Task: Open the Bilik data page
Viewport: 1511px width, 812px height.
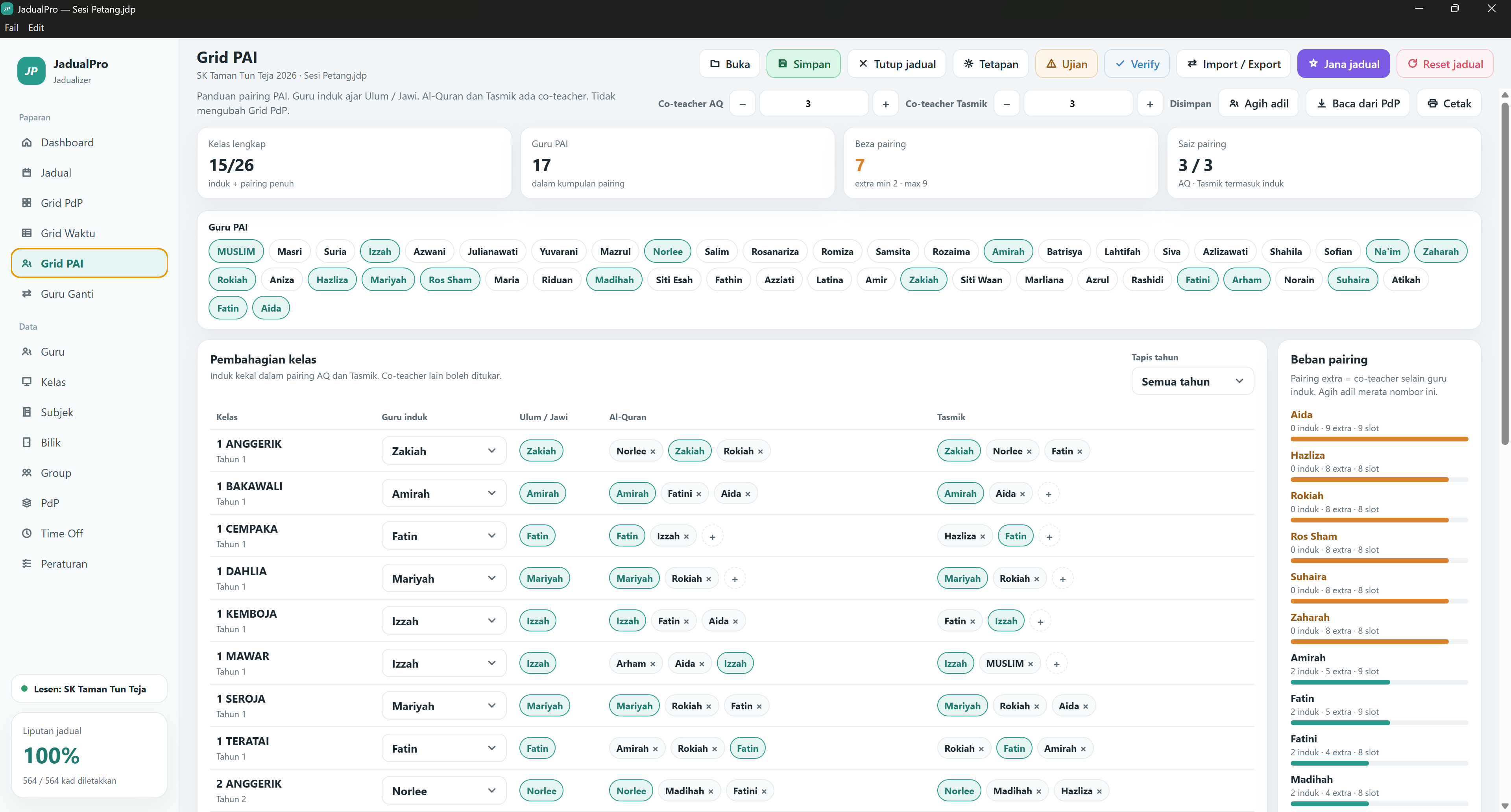Action: (89, 443)
